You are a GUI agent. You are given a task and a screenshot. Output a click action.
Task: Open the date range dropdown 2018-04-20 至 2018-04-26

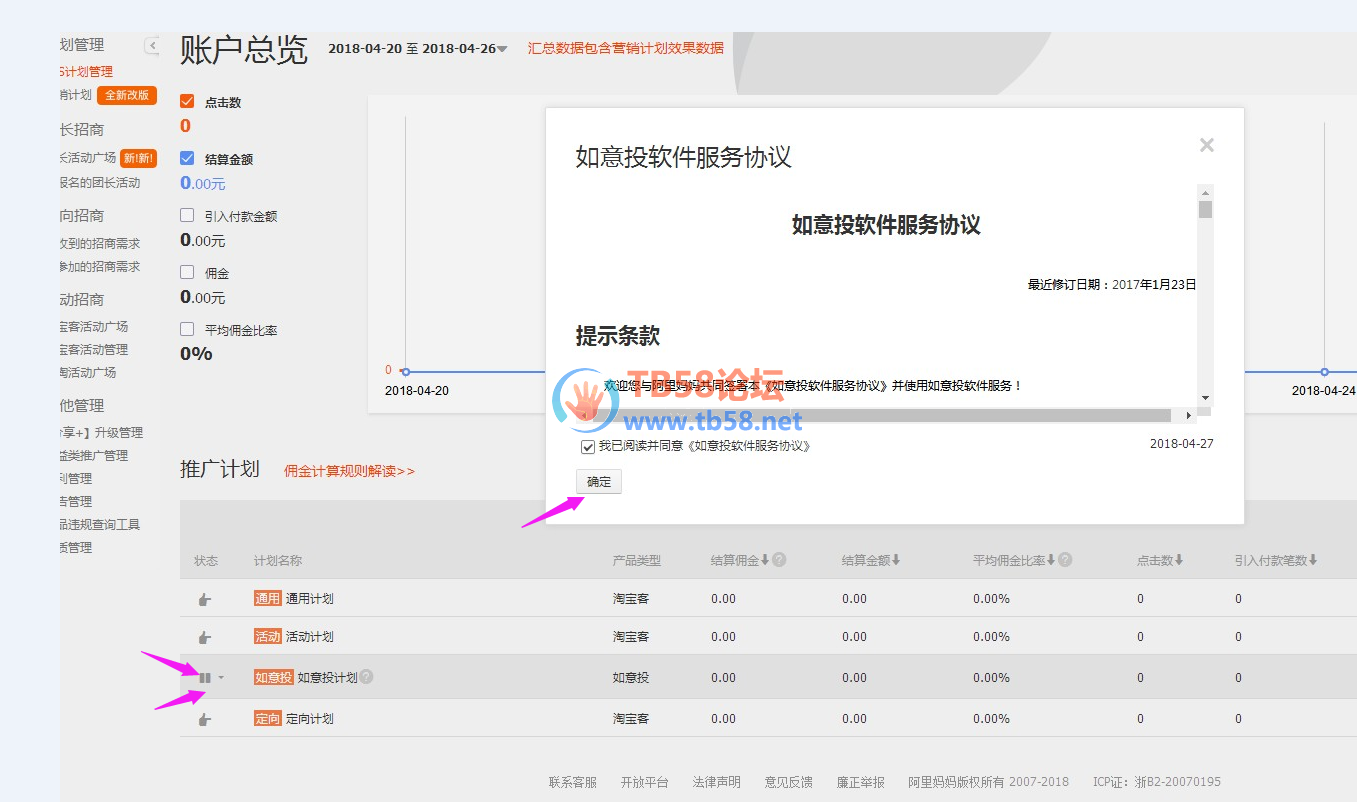click(x=418, y=48)
